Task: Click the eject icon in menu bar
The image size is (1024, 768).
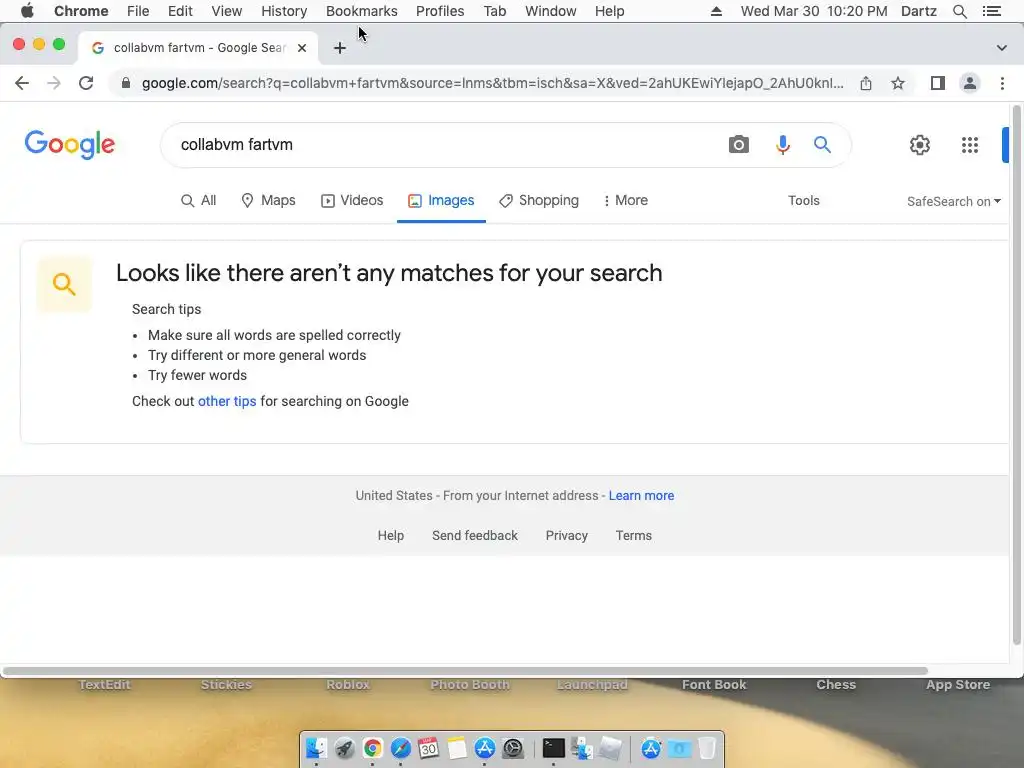Action: tap(716, 11)
